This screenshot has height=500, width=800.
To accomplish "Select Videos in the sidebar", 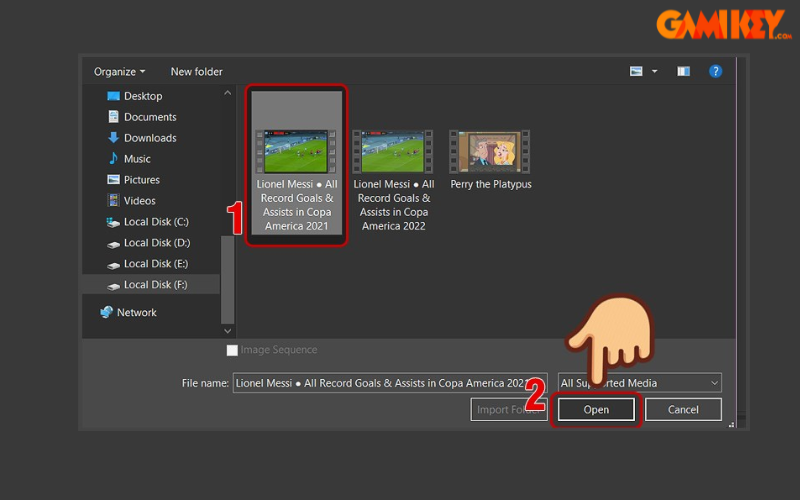I will tap(139, 201).
